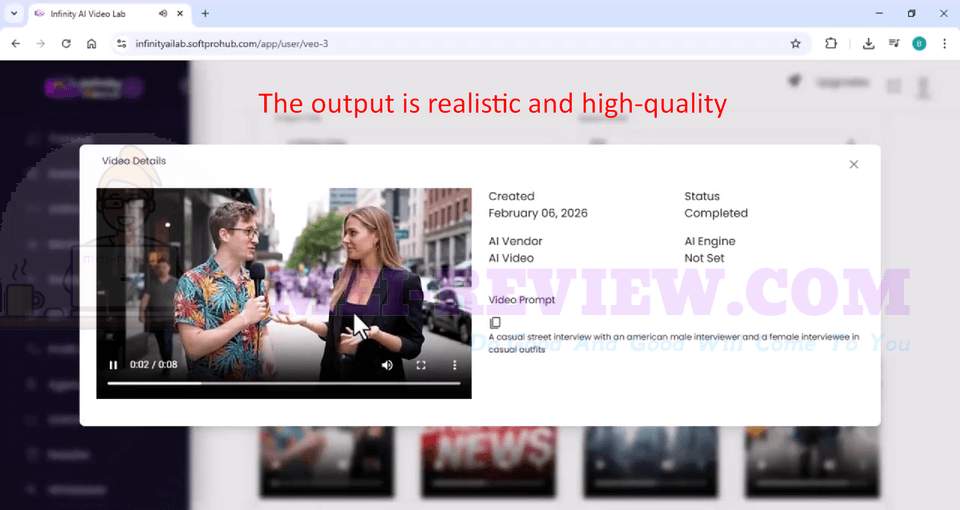960x510 pixels.
Task: Click the video prompt description text
Action: [x=673, y=343]
